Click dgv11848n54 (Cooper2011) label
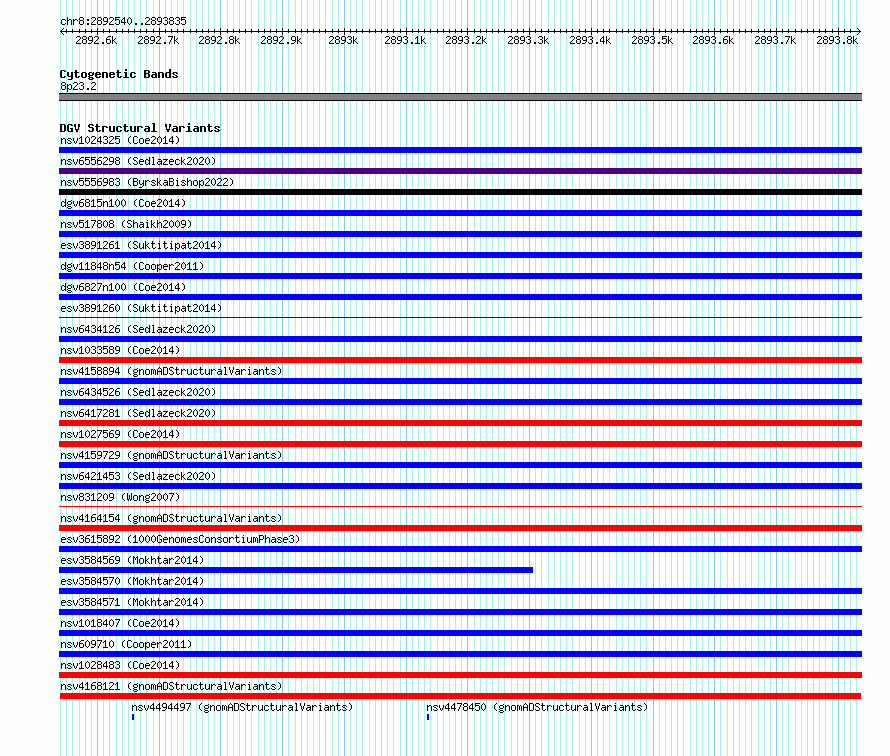890x756 pixels. click(132, 266)
